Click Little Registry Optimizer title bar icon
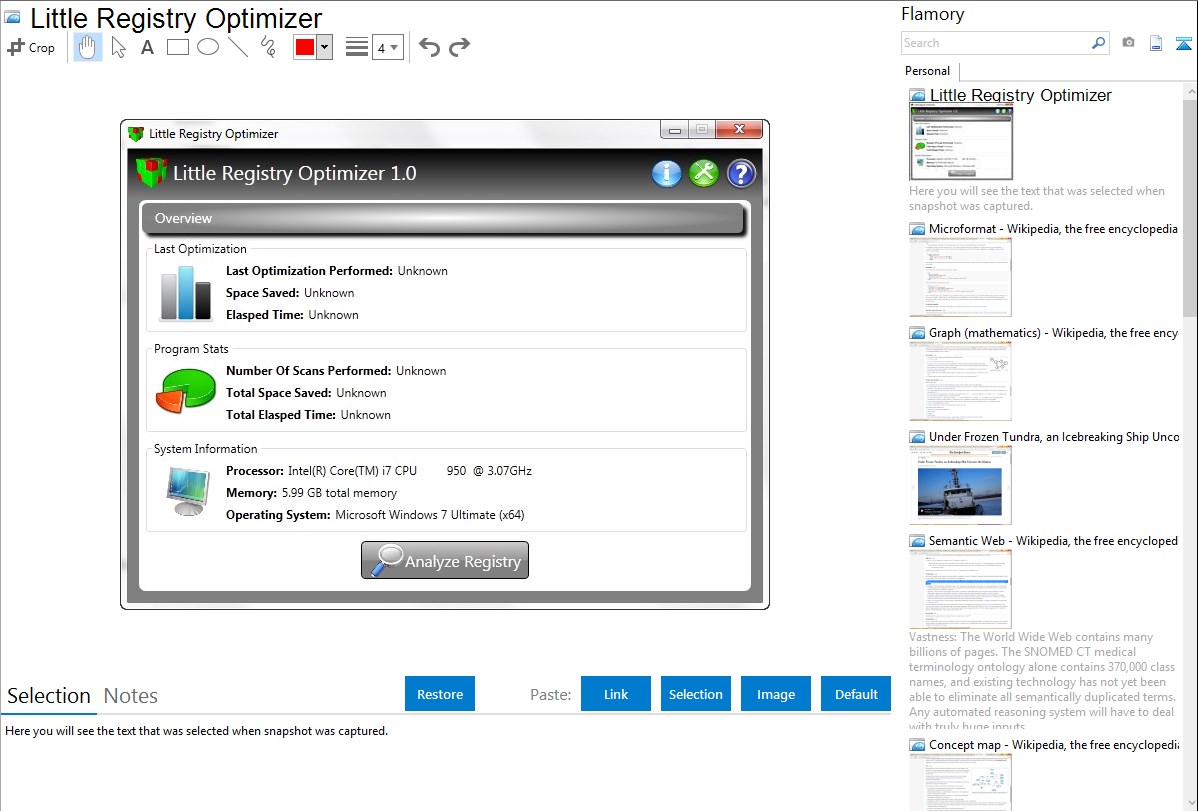The image size is (1198, 811). [x=136, y=134]
